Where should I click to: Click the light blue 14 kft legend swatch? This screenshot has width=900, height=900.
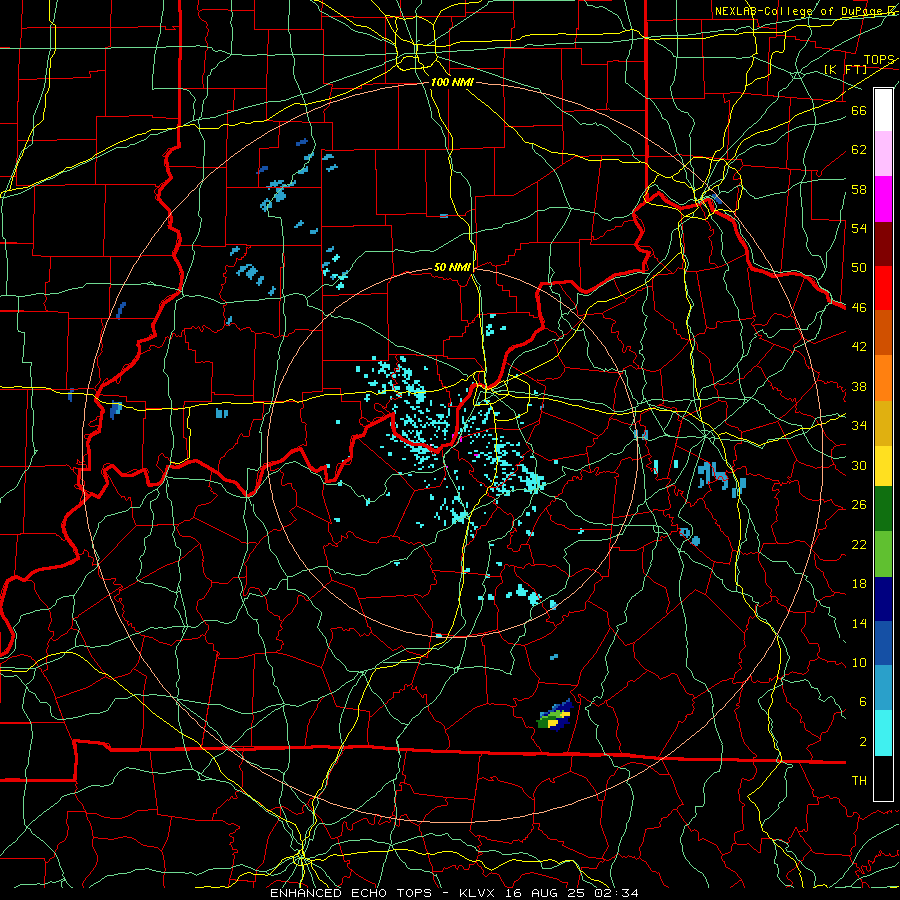(883, 688)
